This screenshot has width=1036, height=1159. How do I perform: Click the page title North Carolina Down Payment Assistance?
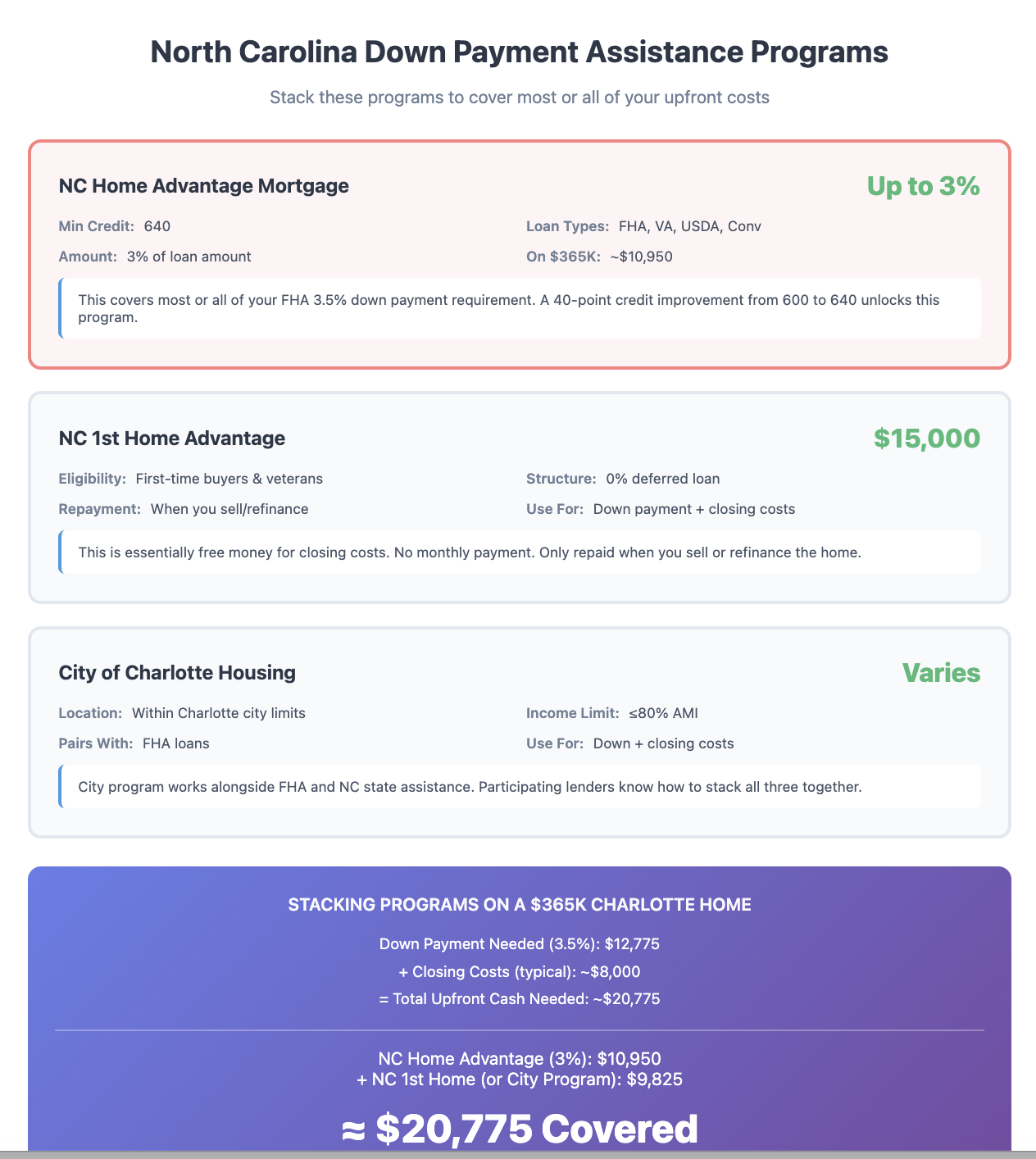[x=519, y=52]
